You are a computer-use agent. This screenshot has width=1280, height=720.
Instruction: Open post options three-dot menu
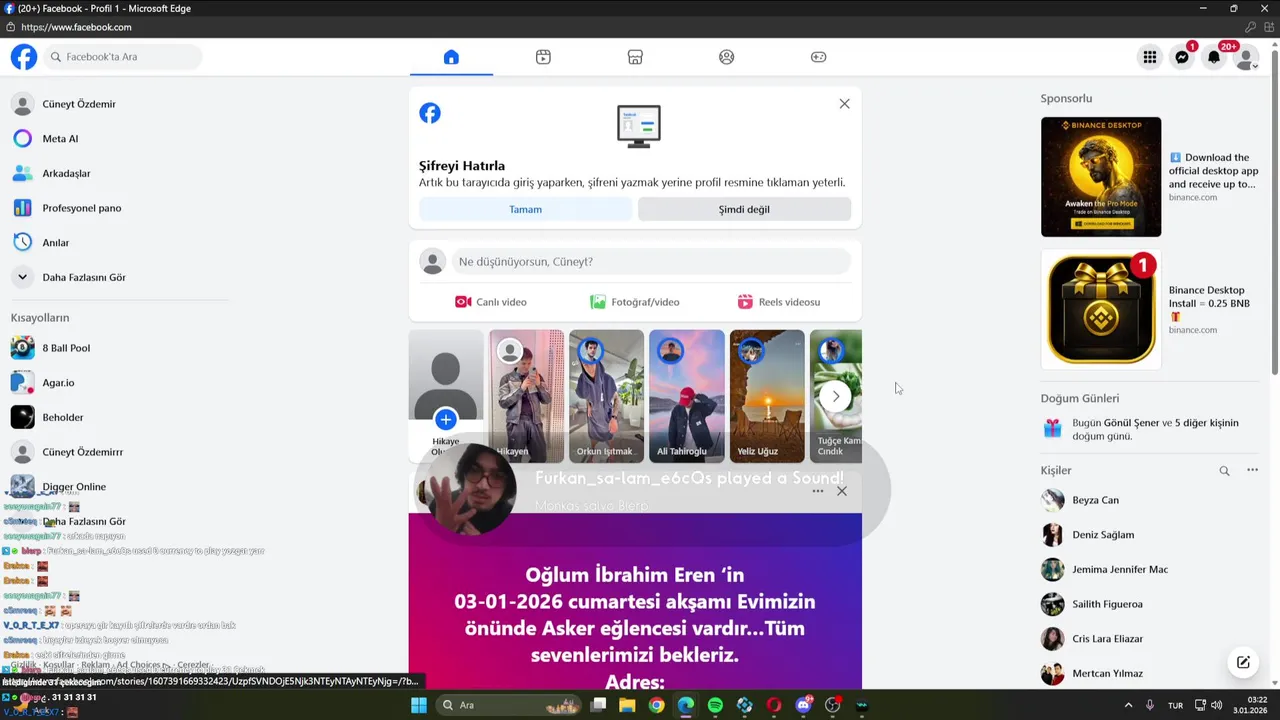point(818,491)
